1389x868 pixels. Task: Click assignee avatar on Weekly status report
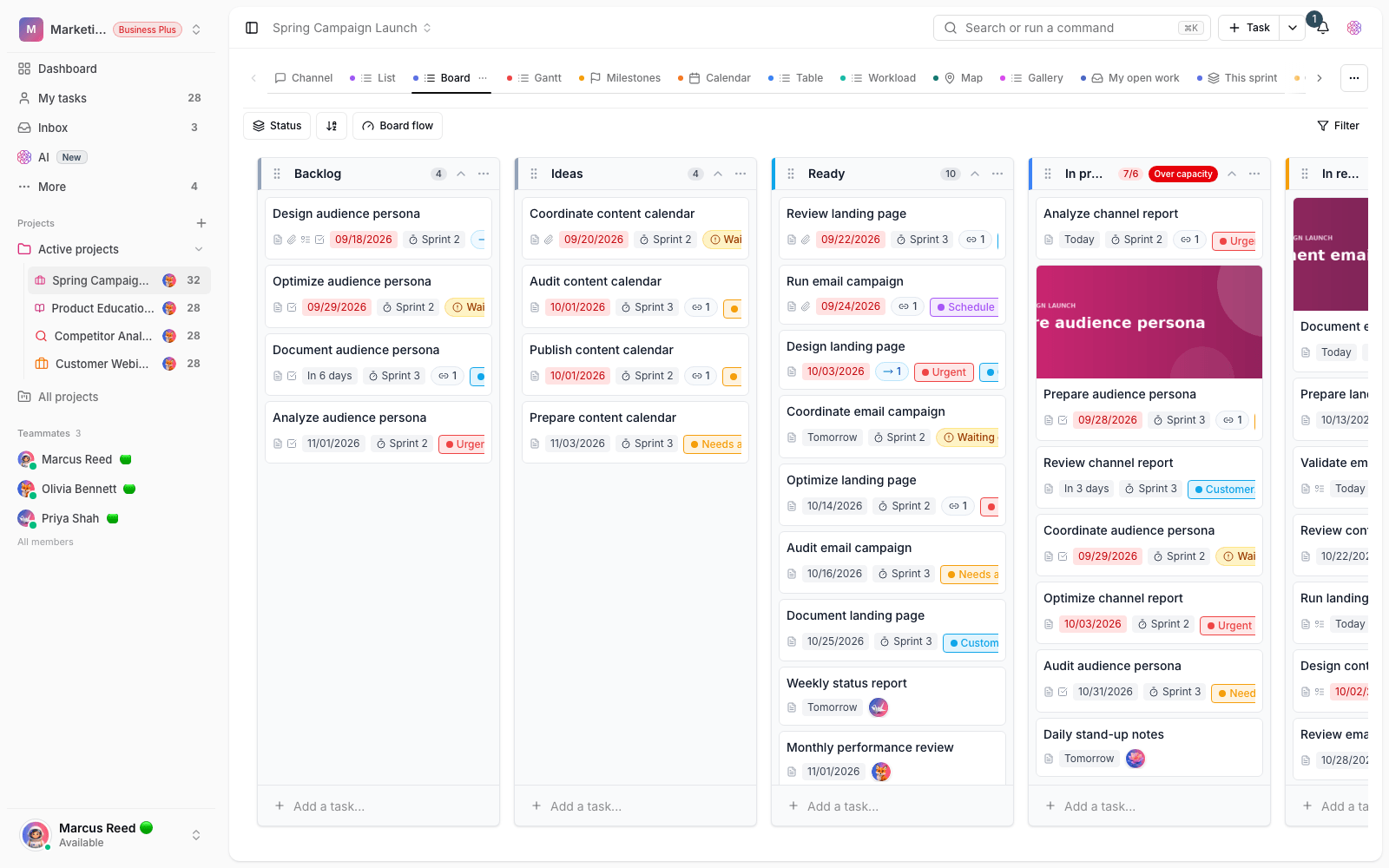click(879, 707)
